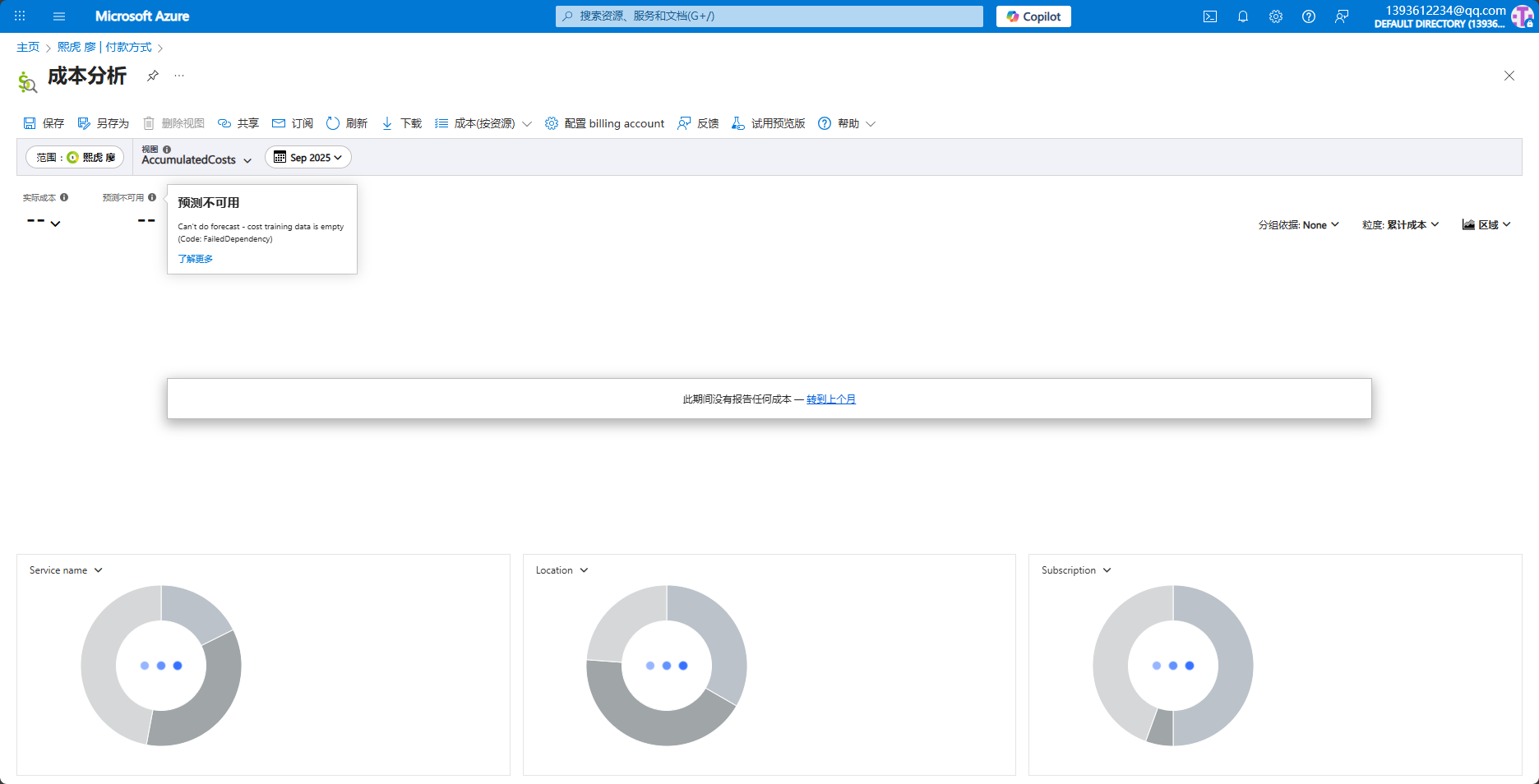Expand the actual cost value chevron
Viewport: 1539px width, 784px height.
click(x=55, y=224)
